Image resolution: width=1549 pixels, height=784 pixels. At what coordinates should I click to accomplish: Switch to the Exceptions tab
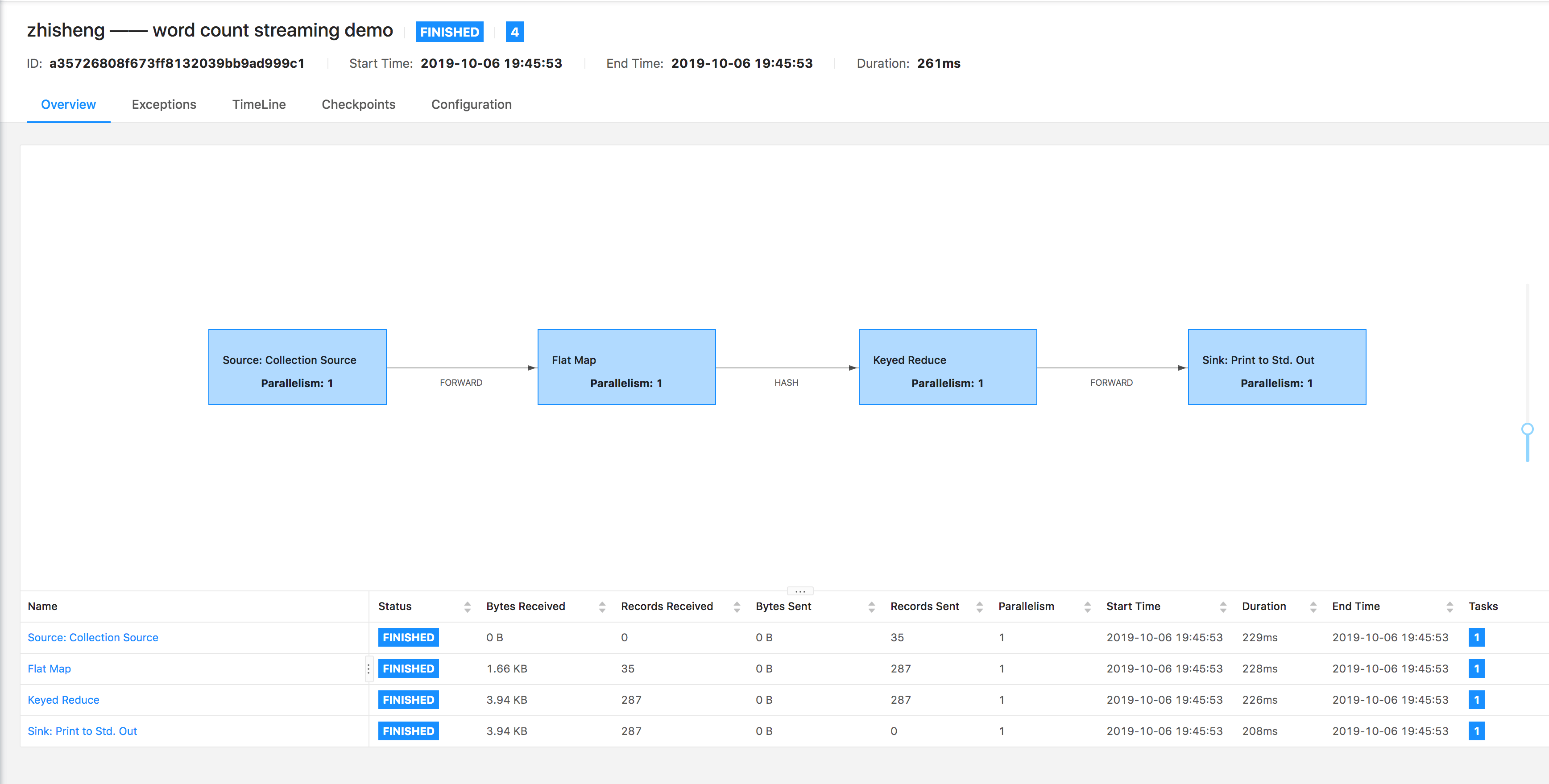tap(164, 105)
